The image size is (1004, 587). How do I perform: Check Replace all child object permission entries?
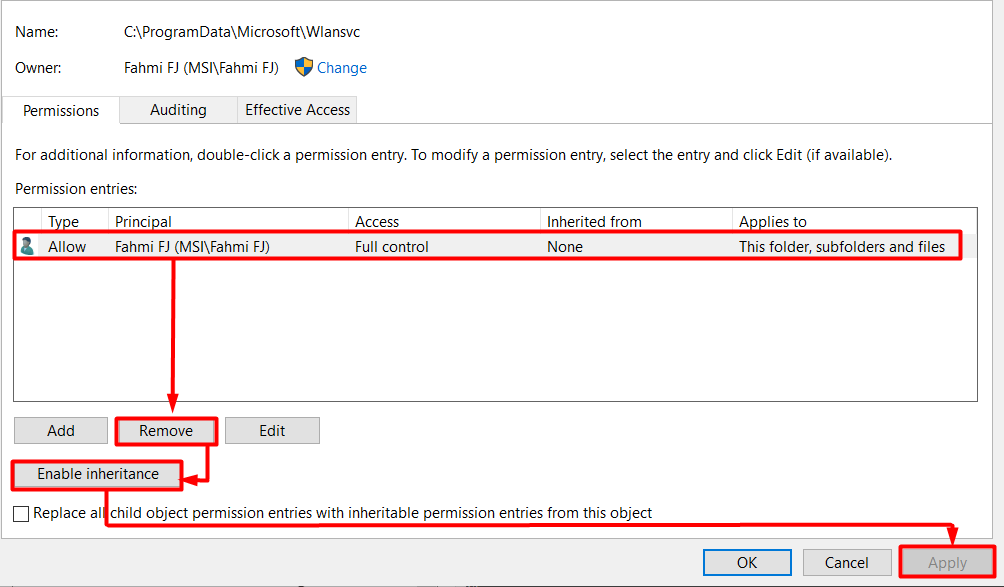pos(21,513)
